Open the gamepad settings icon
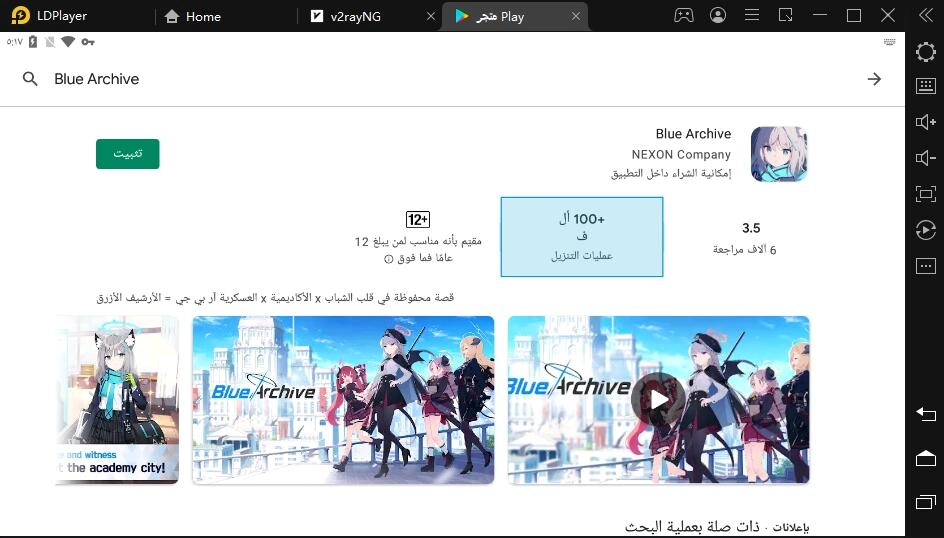This screenshot has height=538, width=944. (x=683, y=16)
